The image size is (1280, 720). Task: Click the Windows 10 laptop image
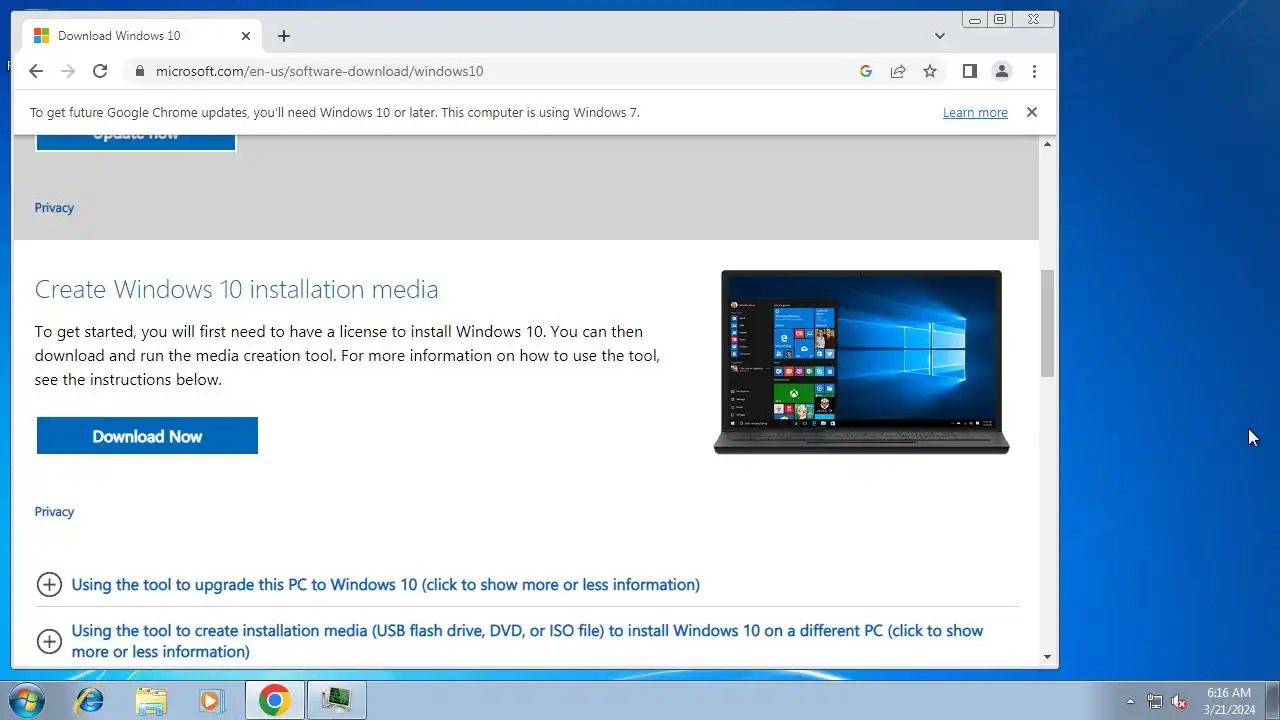pos(861,362)
